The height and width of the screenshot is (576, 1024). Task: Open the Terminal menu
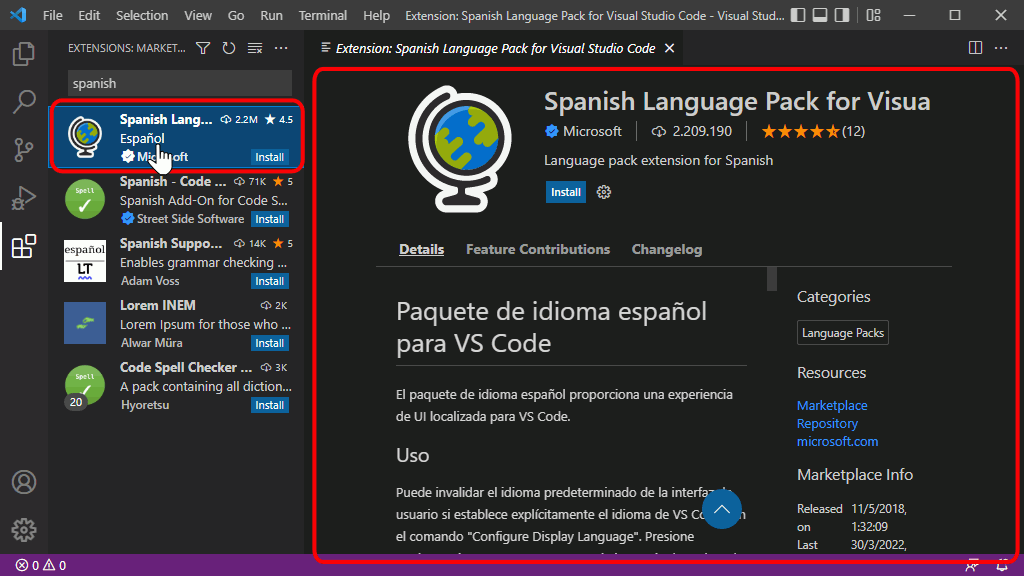[x=323, y=15]
